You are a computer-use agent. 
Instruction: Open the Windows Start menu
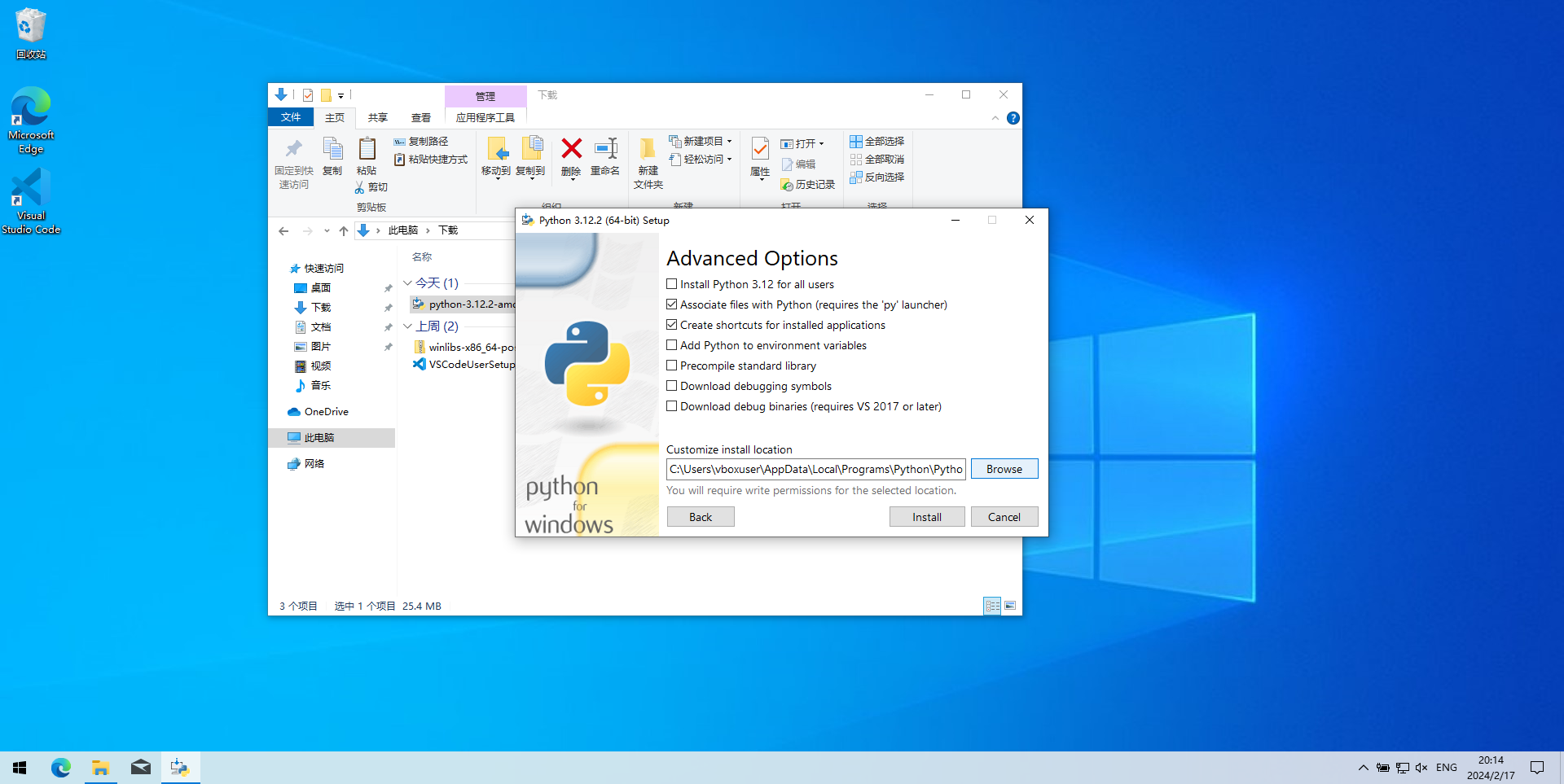click(20, 767)
